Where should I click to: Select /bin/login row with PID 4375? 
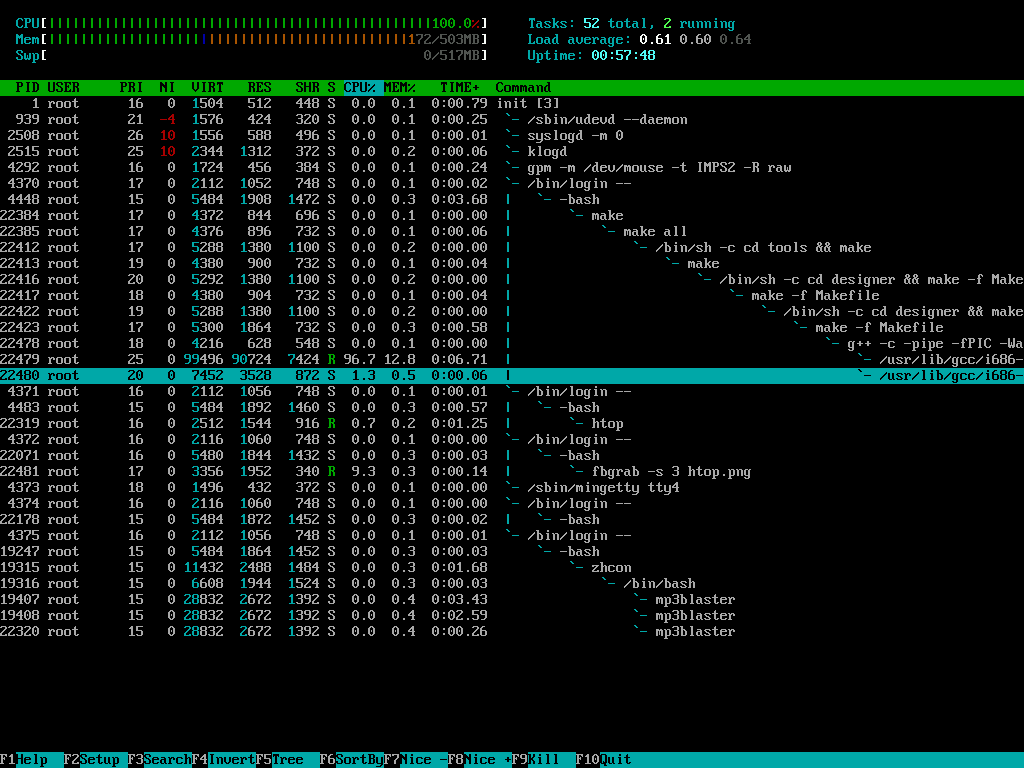click(512, 536)
